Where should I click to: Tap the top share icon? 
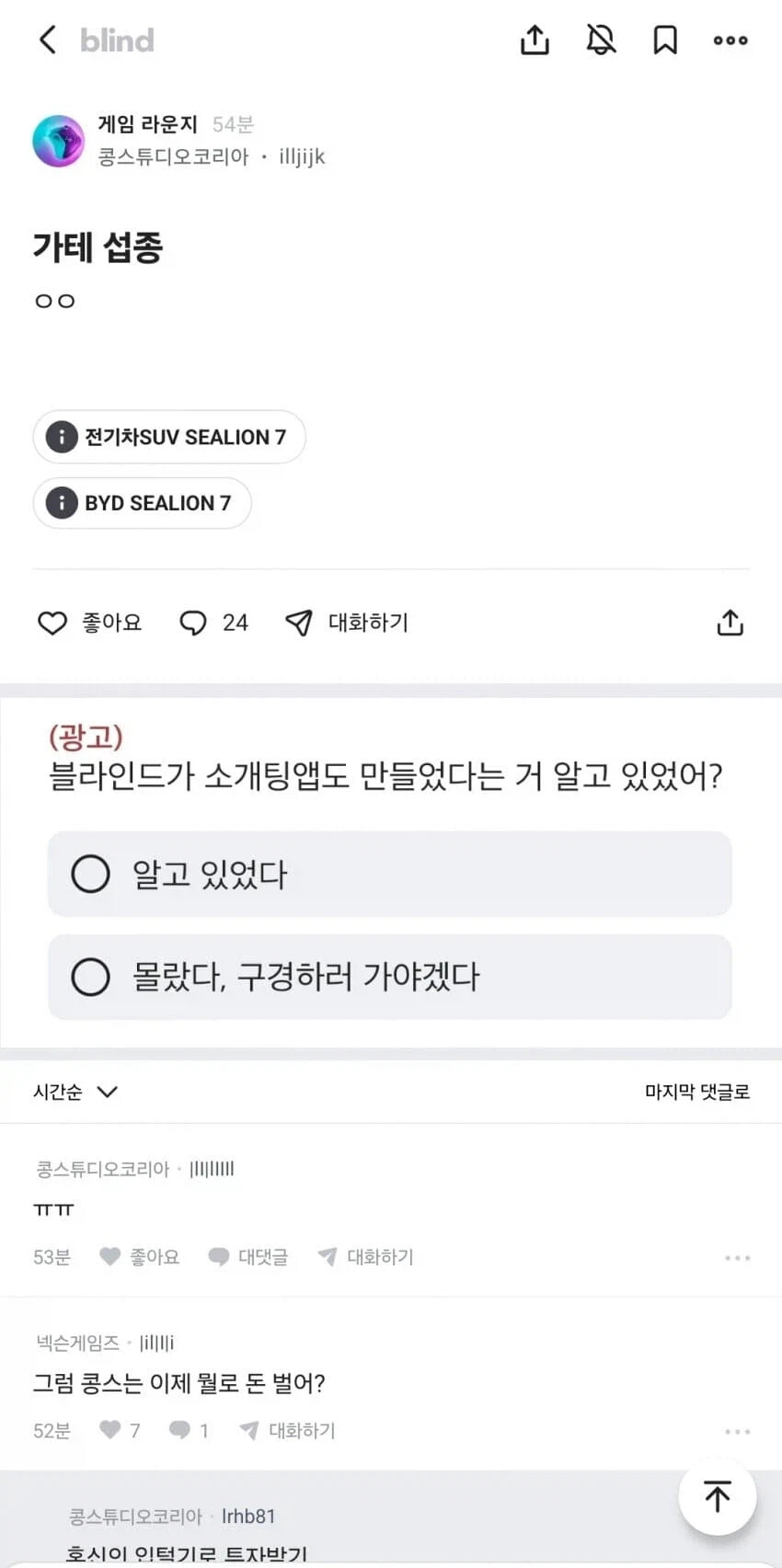tap(535, 40)
